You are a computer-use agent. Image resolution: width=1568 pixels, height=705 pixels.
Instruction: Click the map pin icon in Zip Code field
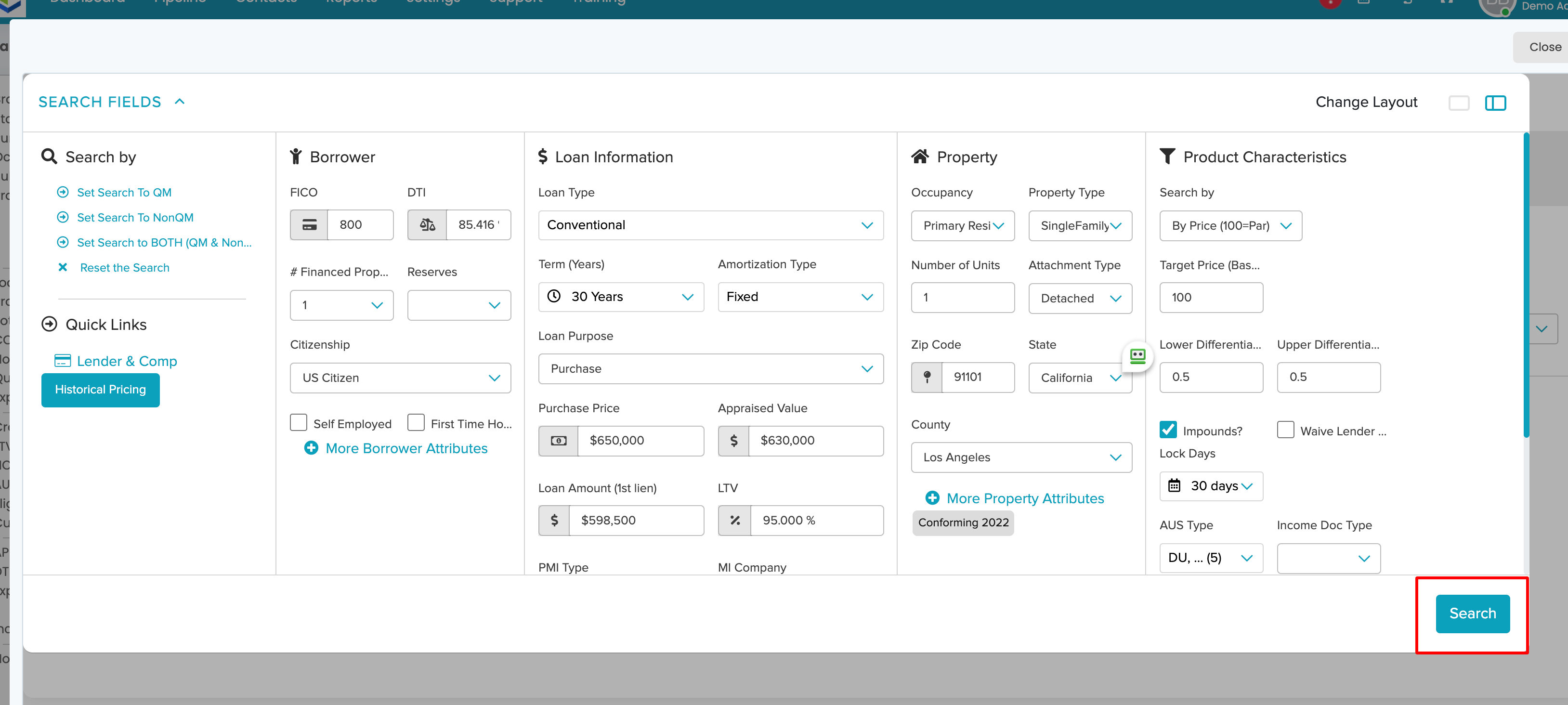pyautogui.click(x=927, y=378)
